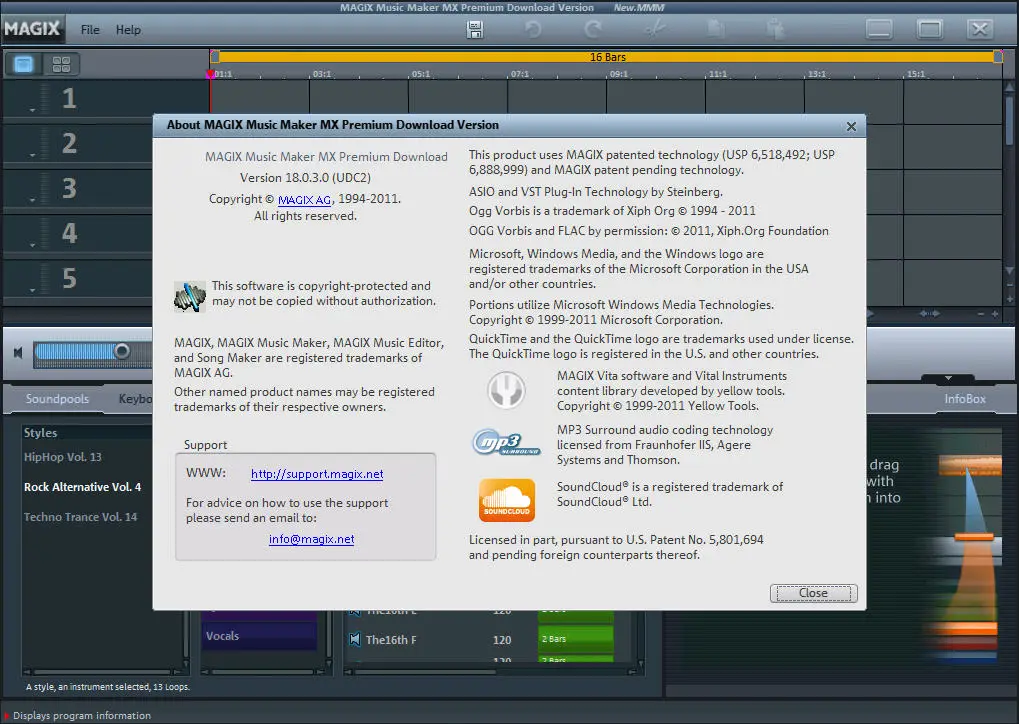This screenshot has height=724, width=1019.
Task: Click the mp3 Surround logo
Action: click(x=506, y=443)
